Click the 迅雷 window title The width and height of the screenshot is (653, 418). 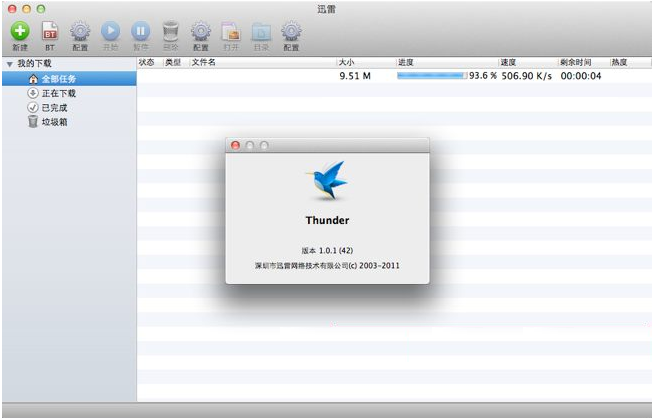point(326,9)
